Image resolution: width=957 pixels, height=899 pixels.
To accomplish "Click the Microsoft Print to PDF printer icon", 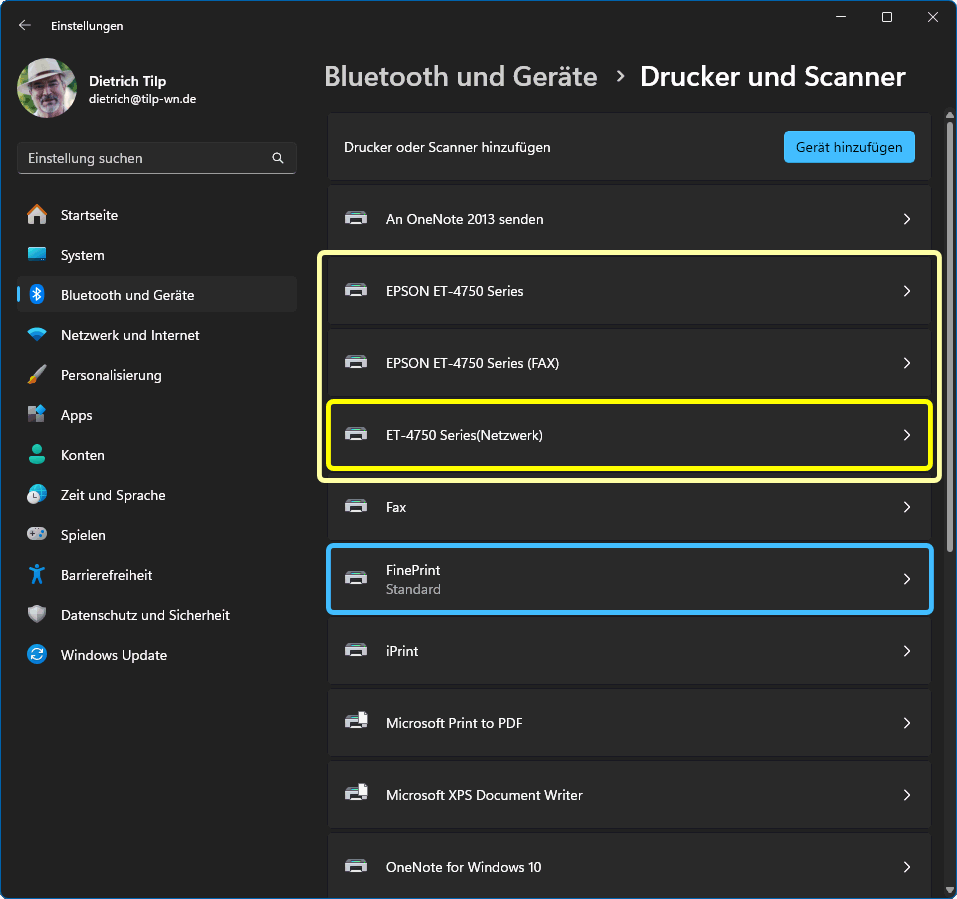I will tap(356, 723).
